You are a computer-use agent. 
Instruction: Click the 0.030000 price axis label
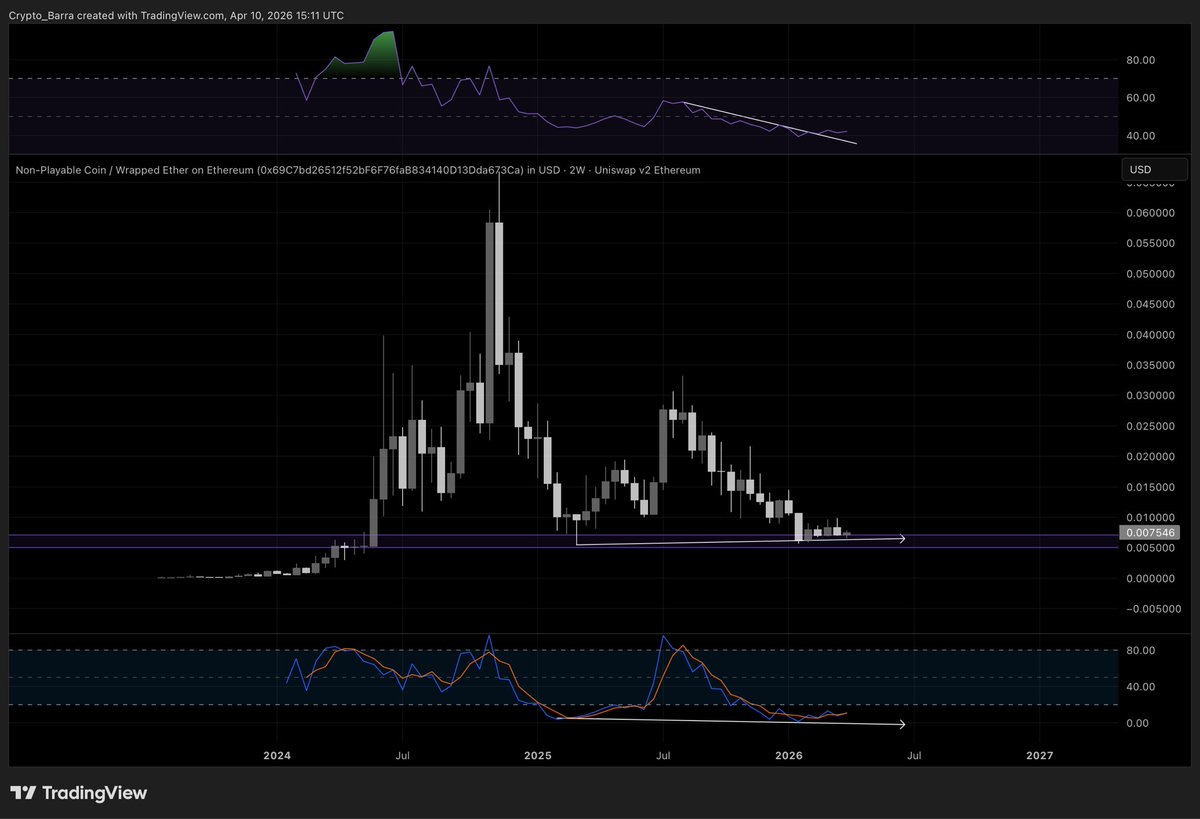pos(1149,396)
